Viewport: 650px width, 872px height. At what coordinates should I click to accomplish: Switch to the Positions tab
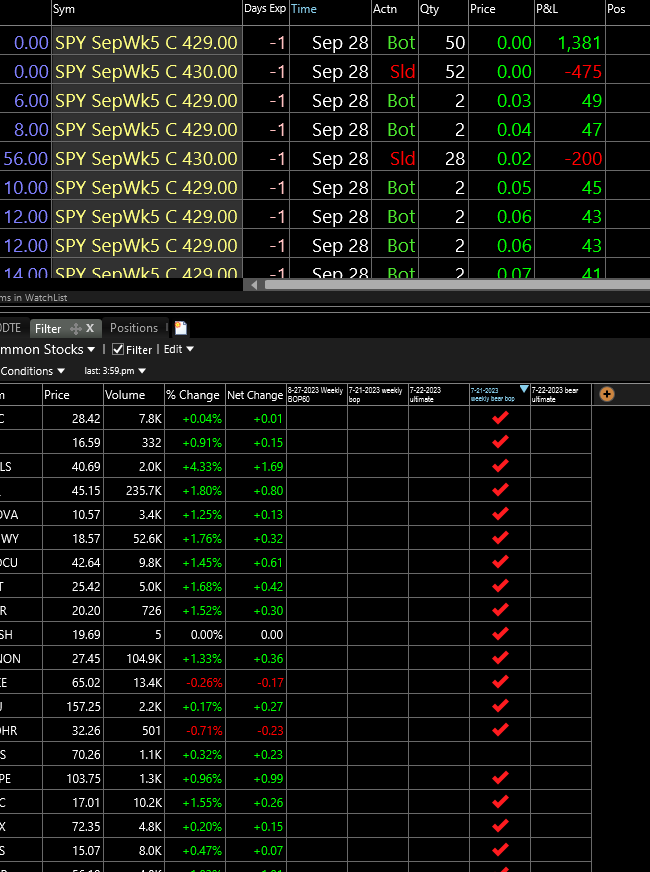[x=134, y=328]
